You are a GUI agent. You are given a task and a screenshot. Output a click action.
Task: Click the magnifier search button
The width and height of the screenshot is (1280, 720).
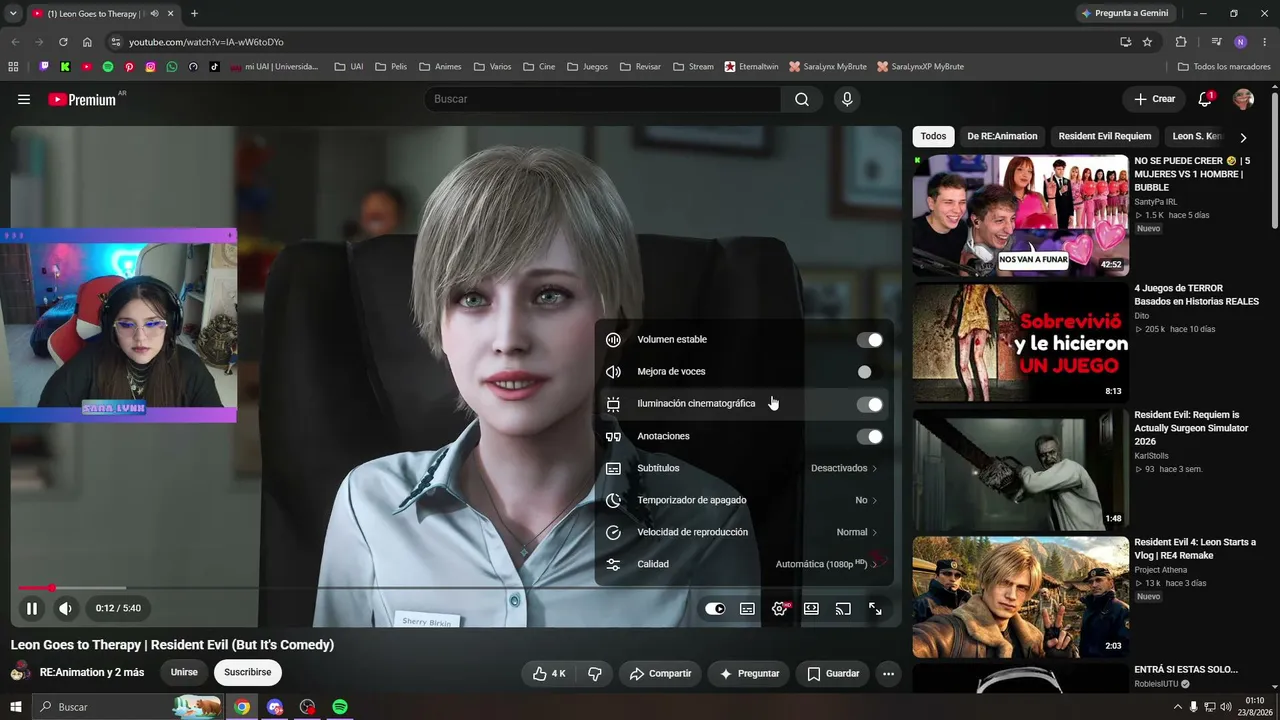point(802,99)
